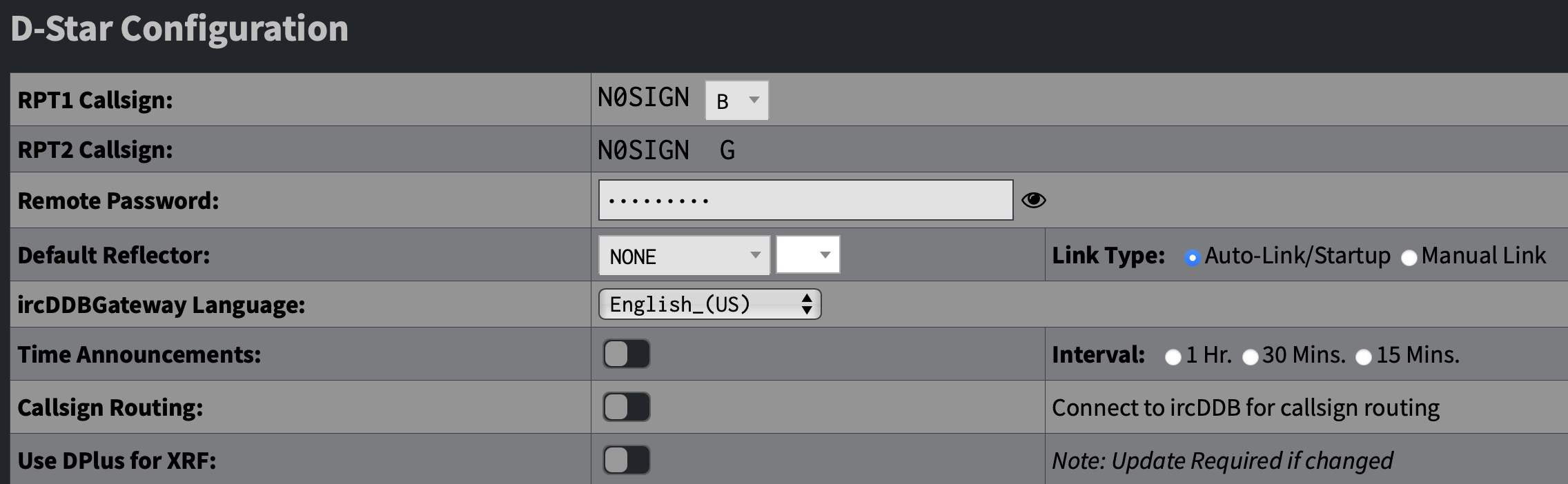This screenshot has width=1568, height=484.
Task: Enable Callsign Routing toggle
Action: point(625,407)
